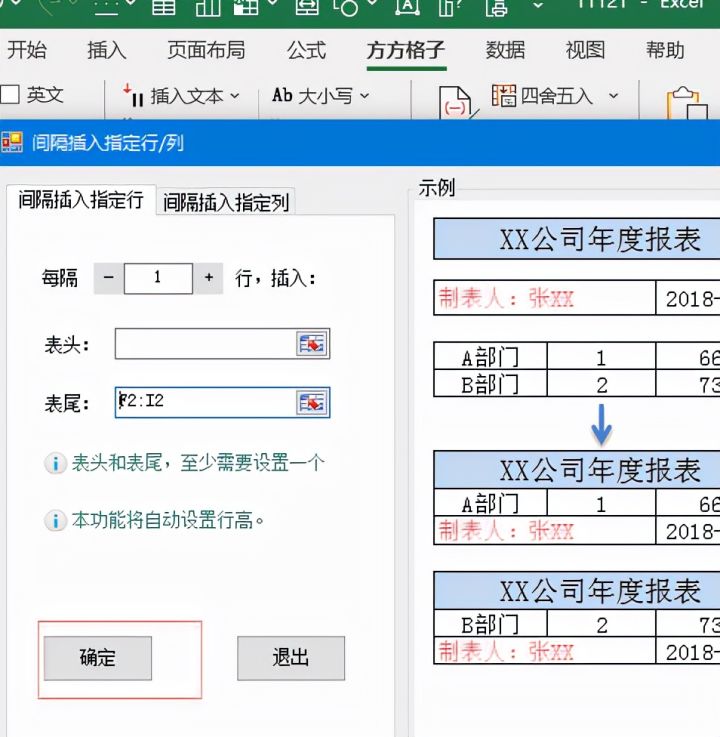Click the 表尾: label
This screenshot has height=737, width=720.
pos(67,403)
